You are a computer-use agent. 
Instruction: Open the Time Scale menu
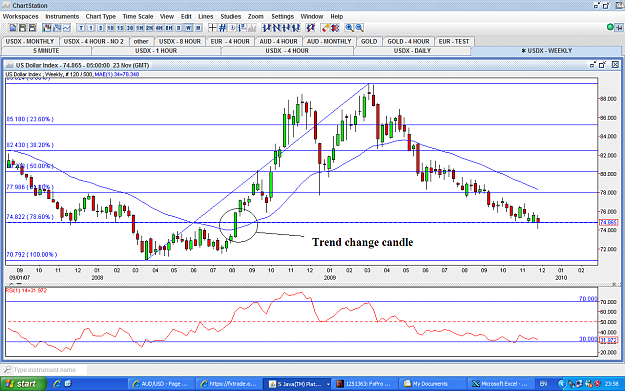coord(138,16)
